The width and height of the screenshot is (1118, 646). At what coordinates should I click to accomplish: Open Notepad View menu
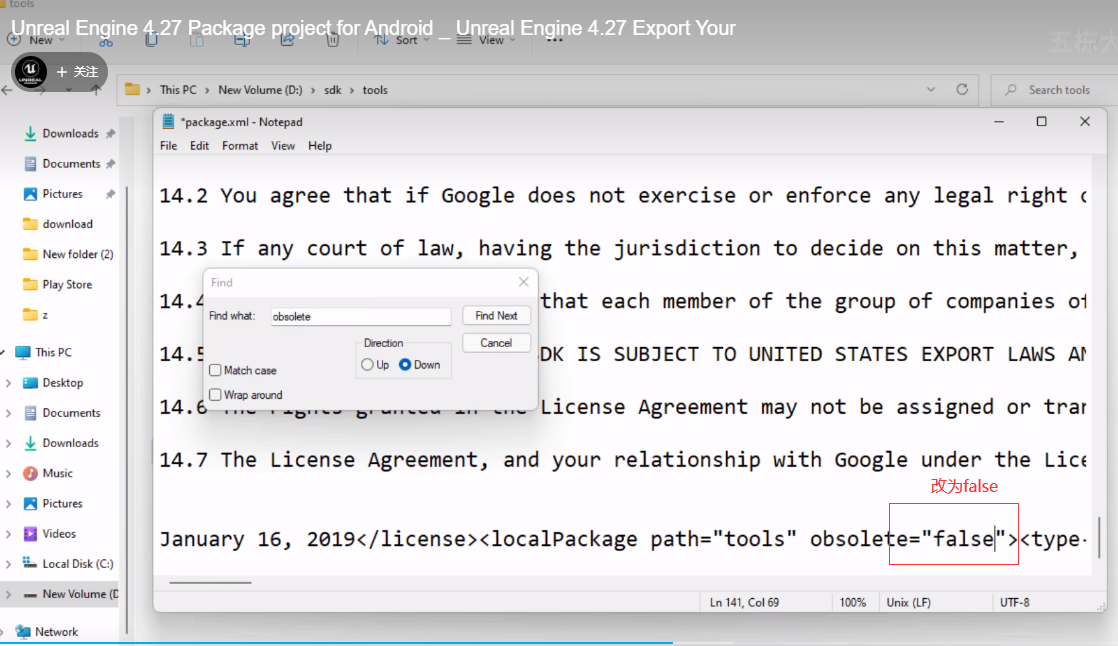282,145
